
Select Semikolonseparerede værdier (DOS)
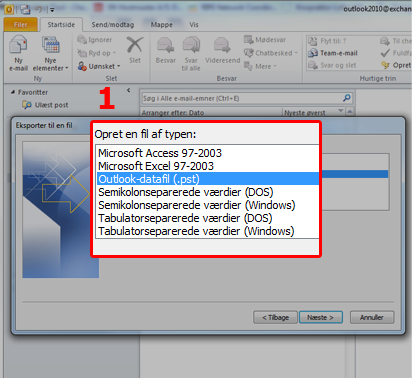pyautogui.click(x=207, y=192)
